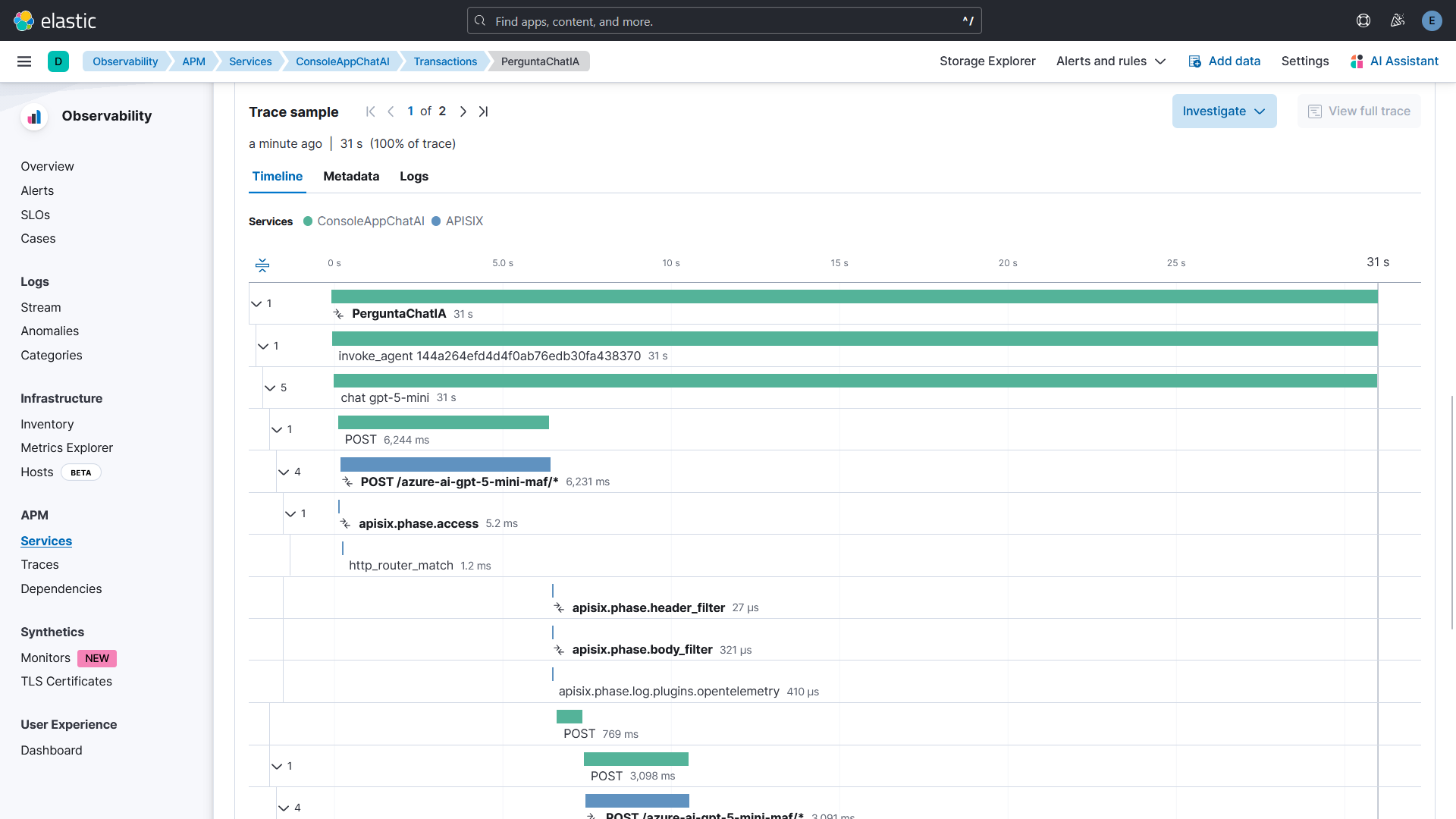Click the PerguntaChatIA 31 s green bar
This screenshot has width=1456, height=819.
point(855,297)
